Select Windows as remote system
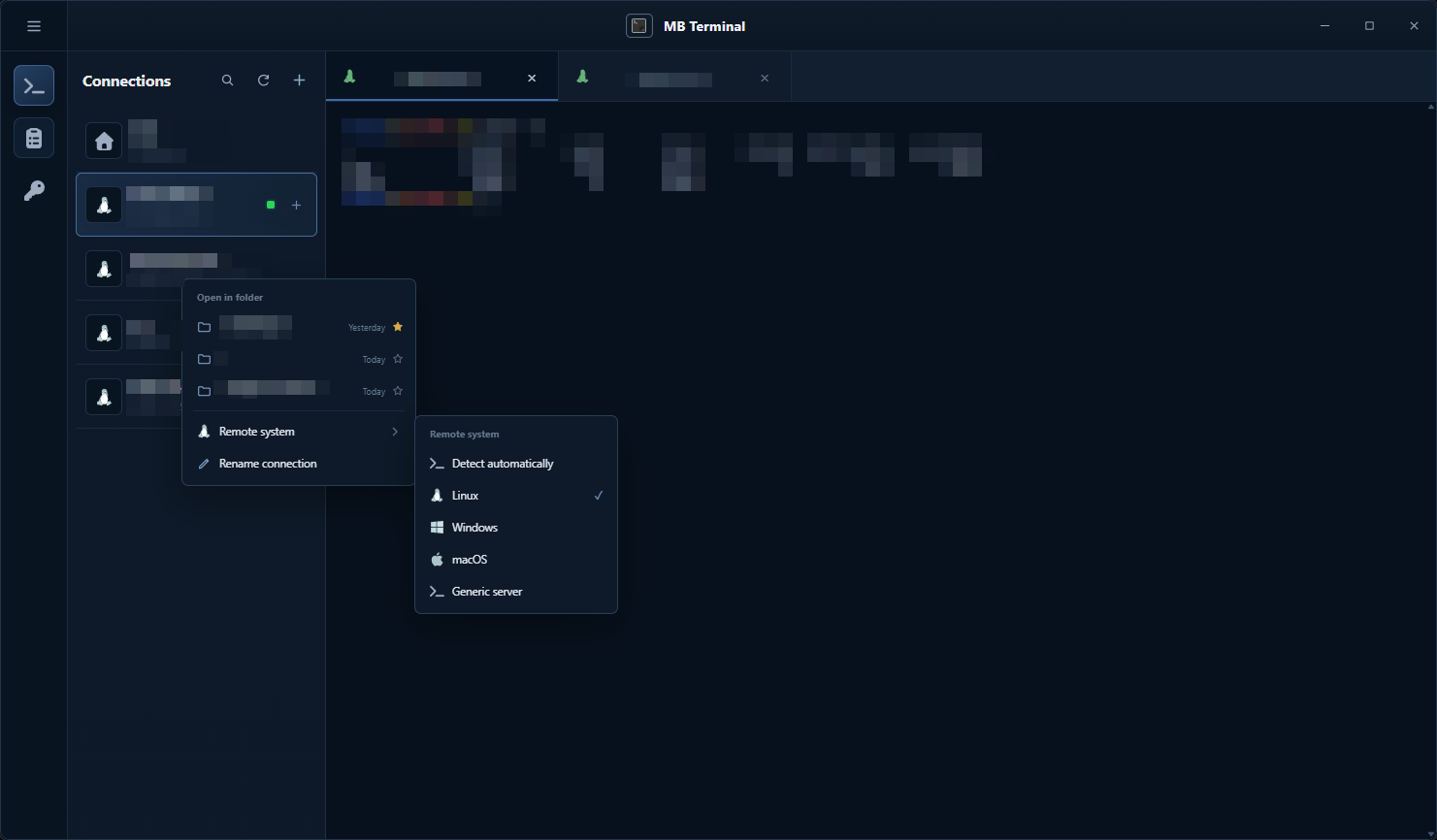The height and width of the screenshot is (840, 1437). click(x=516, y=528)
